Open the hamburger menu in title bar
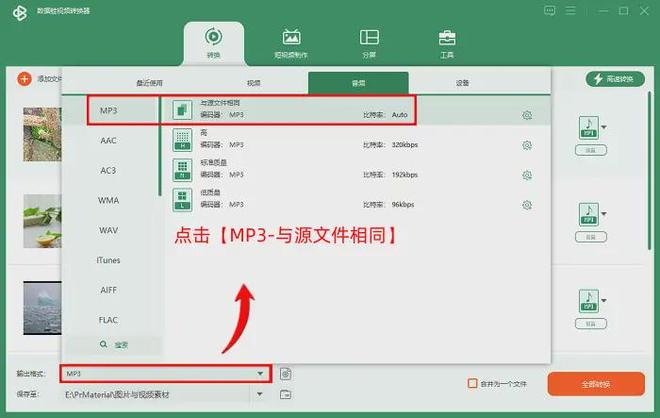This screenshot has height=418, width=660. click(571, 11)
